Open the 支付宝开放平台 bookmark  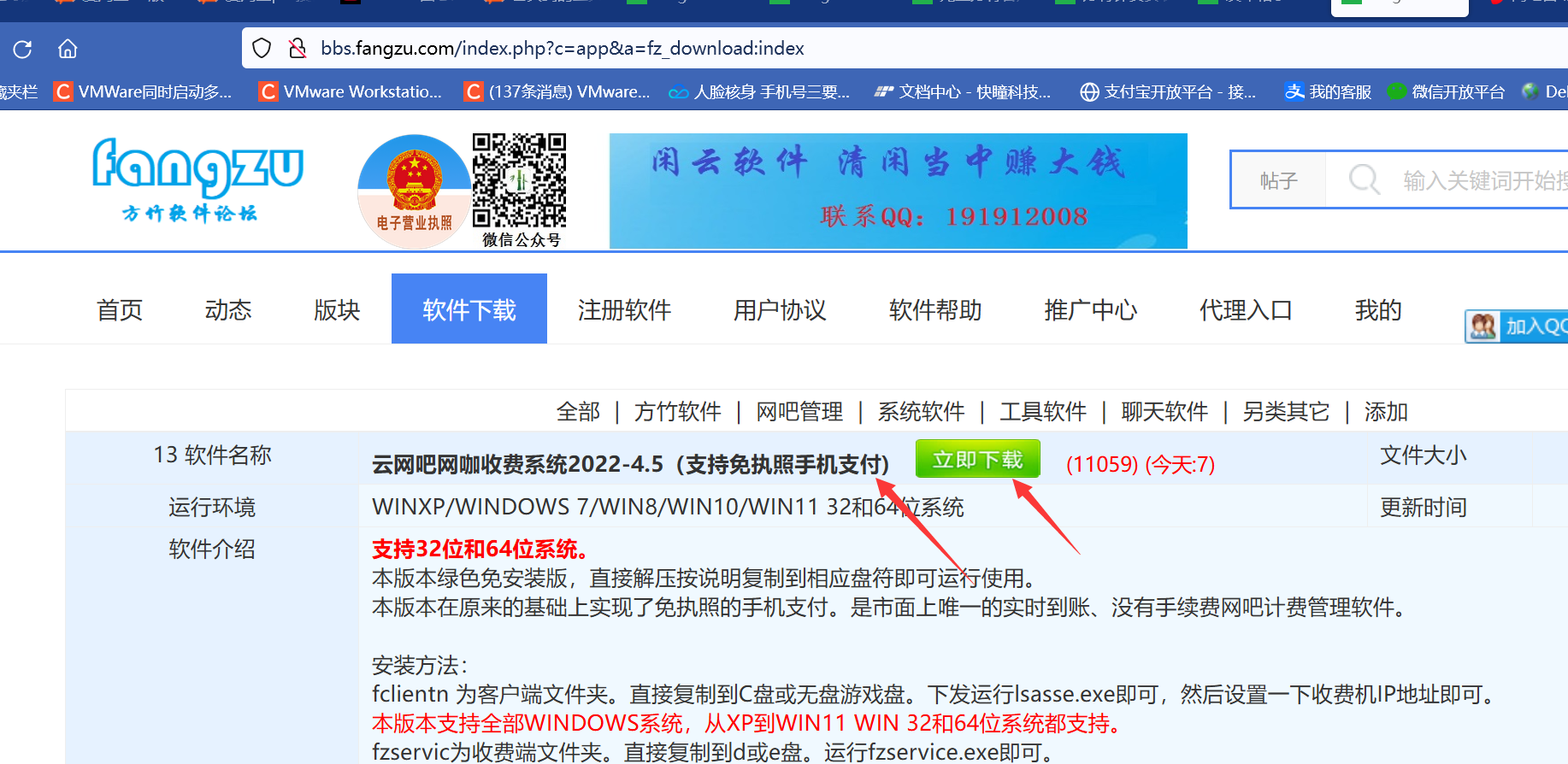point(1168,91)
